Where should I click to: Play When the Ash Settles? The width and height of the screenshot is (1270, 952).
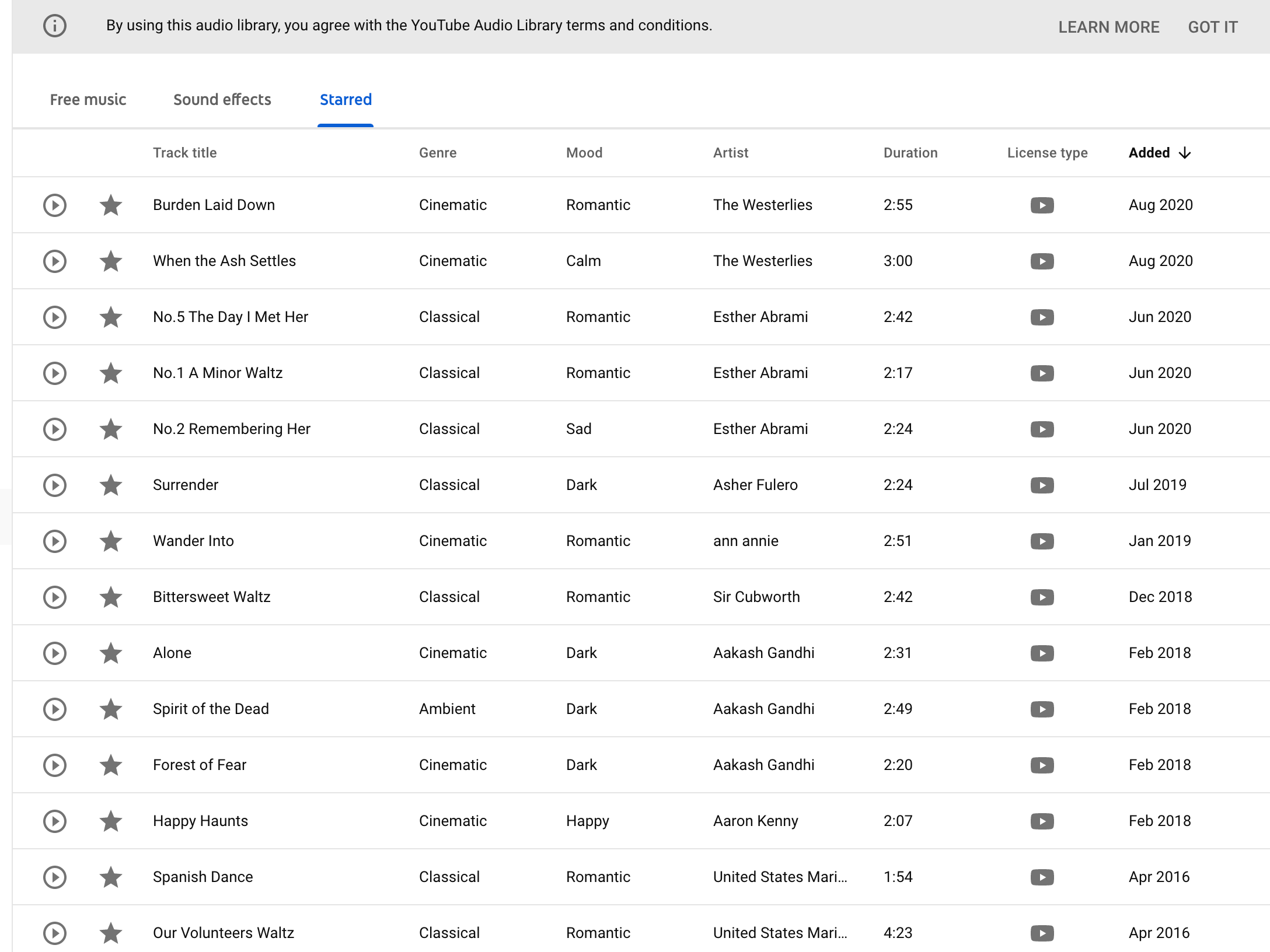[55, 261]
